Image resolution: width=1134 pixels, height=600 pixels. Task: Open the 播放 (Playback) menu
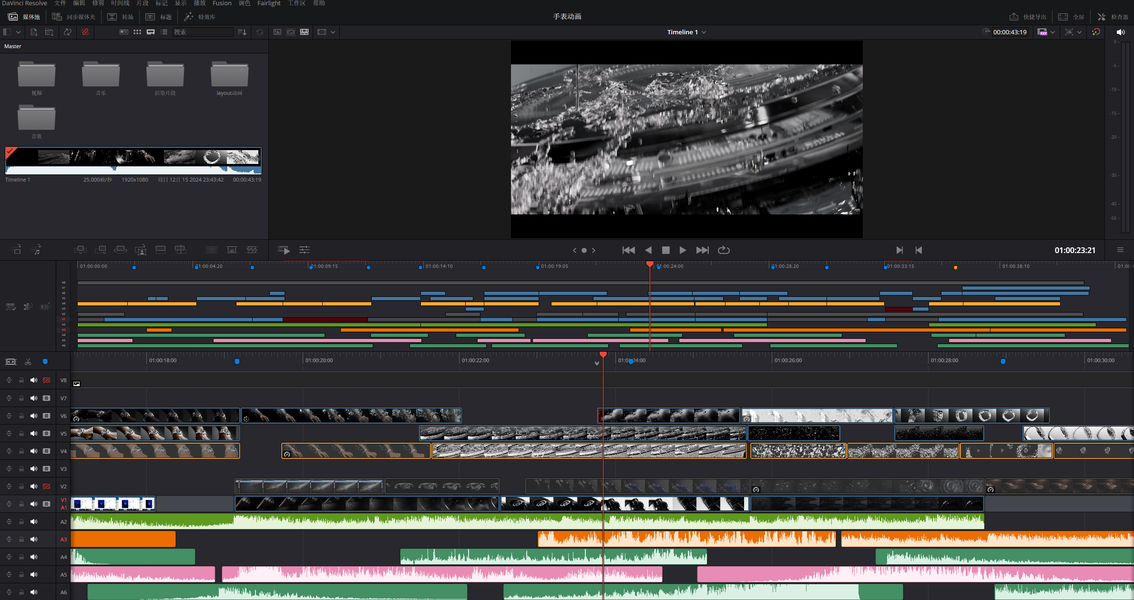(x=200, y=3)
